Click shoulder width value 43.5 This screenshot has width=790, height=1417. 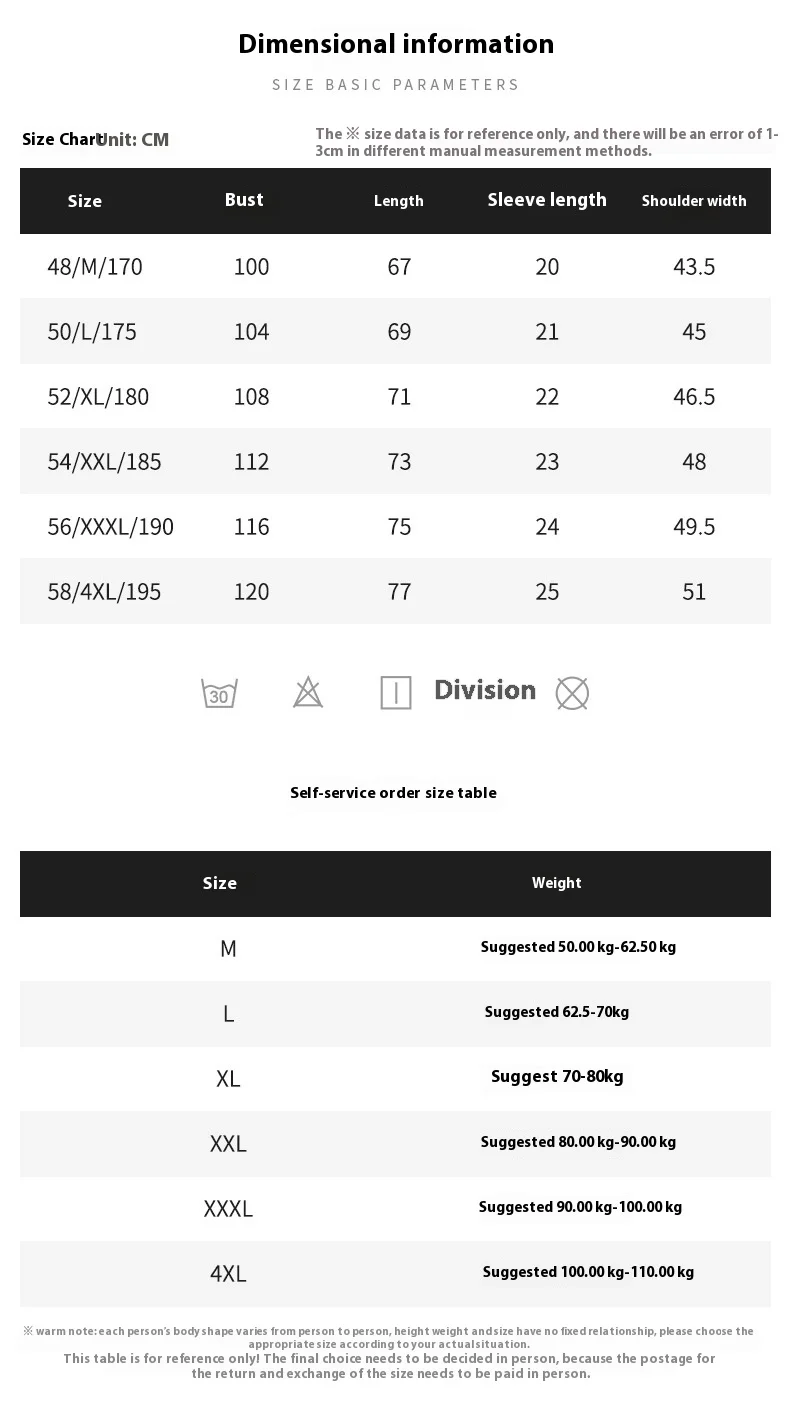(694, 267)
